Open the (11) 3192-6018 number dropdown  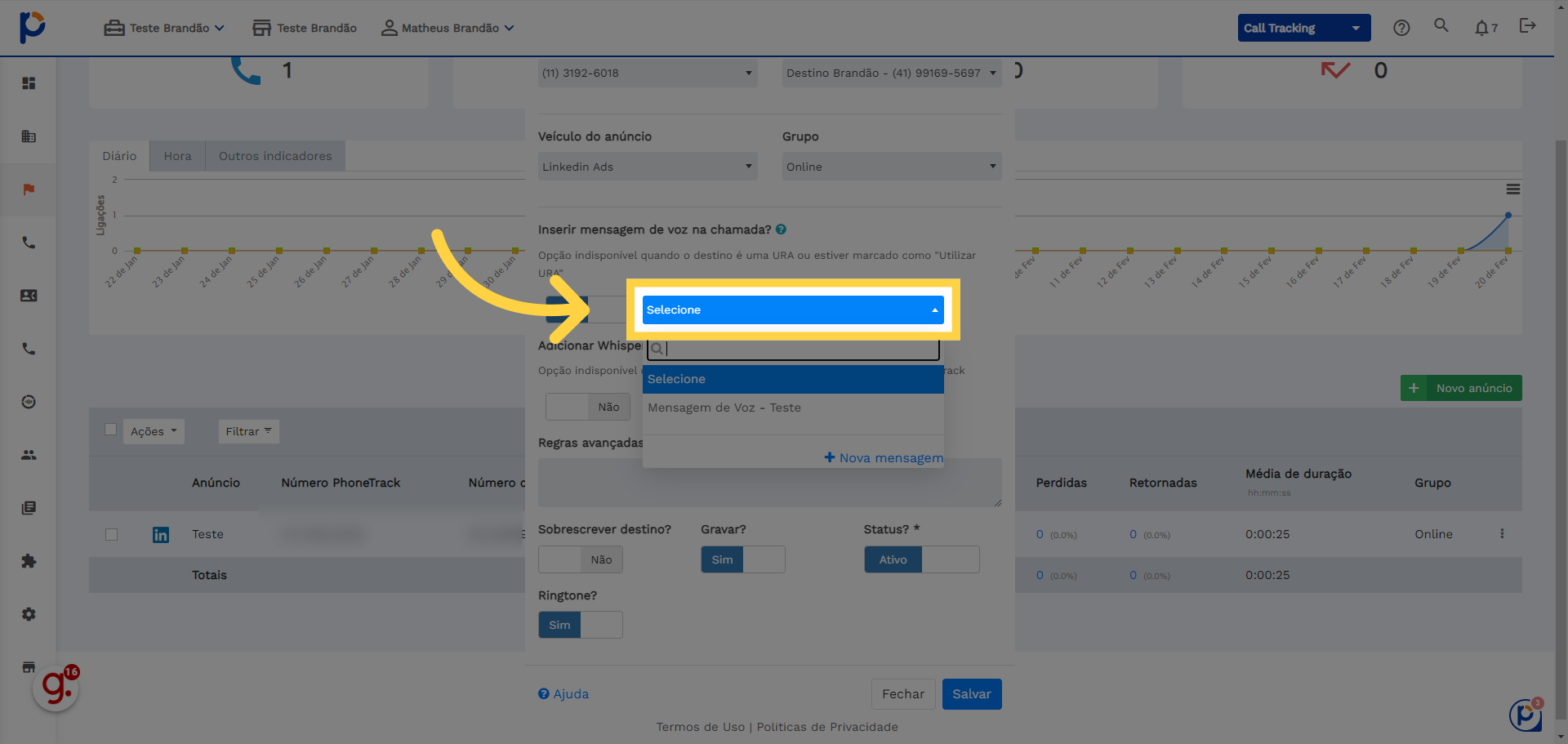pyautogui.click(x=648, y=73)
